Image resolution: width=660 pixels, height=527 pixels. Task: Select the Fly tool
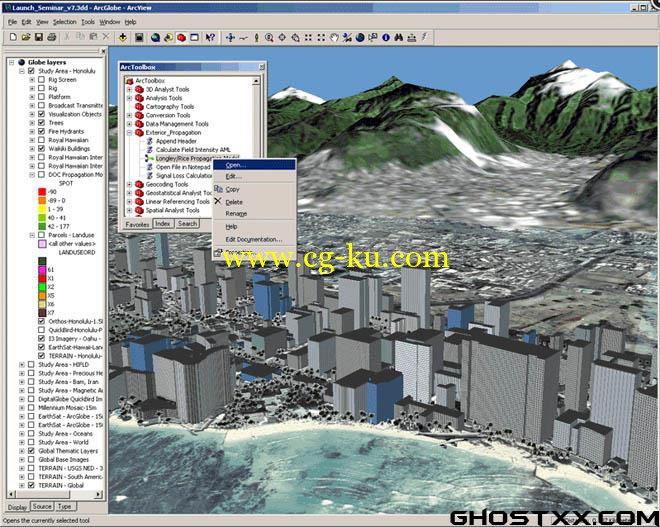click(x=243, y=37)
